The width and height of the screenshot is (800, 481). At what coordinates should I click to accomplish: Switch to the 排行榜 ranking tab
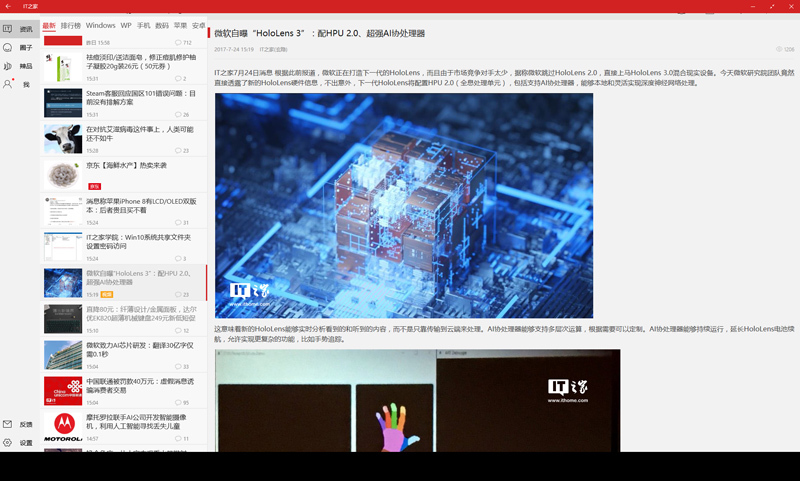click(x=71, y=25)
